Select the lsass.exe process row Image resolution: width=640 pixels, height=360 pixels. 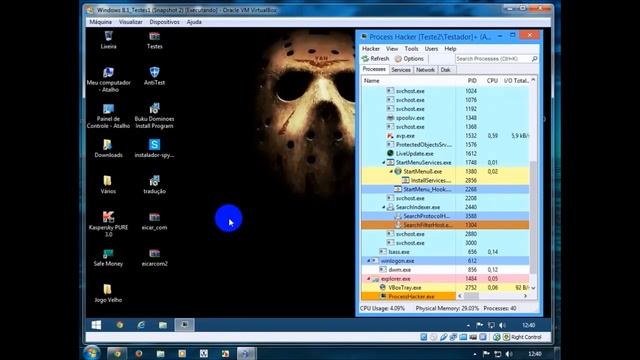tap(445, 252)
